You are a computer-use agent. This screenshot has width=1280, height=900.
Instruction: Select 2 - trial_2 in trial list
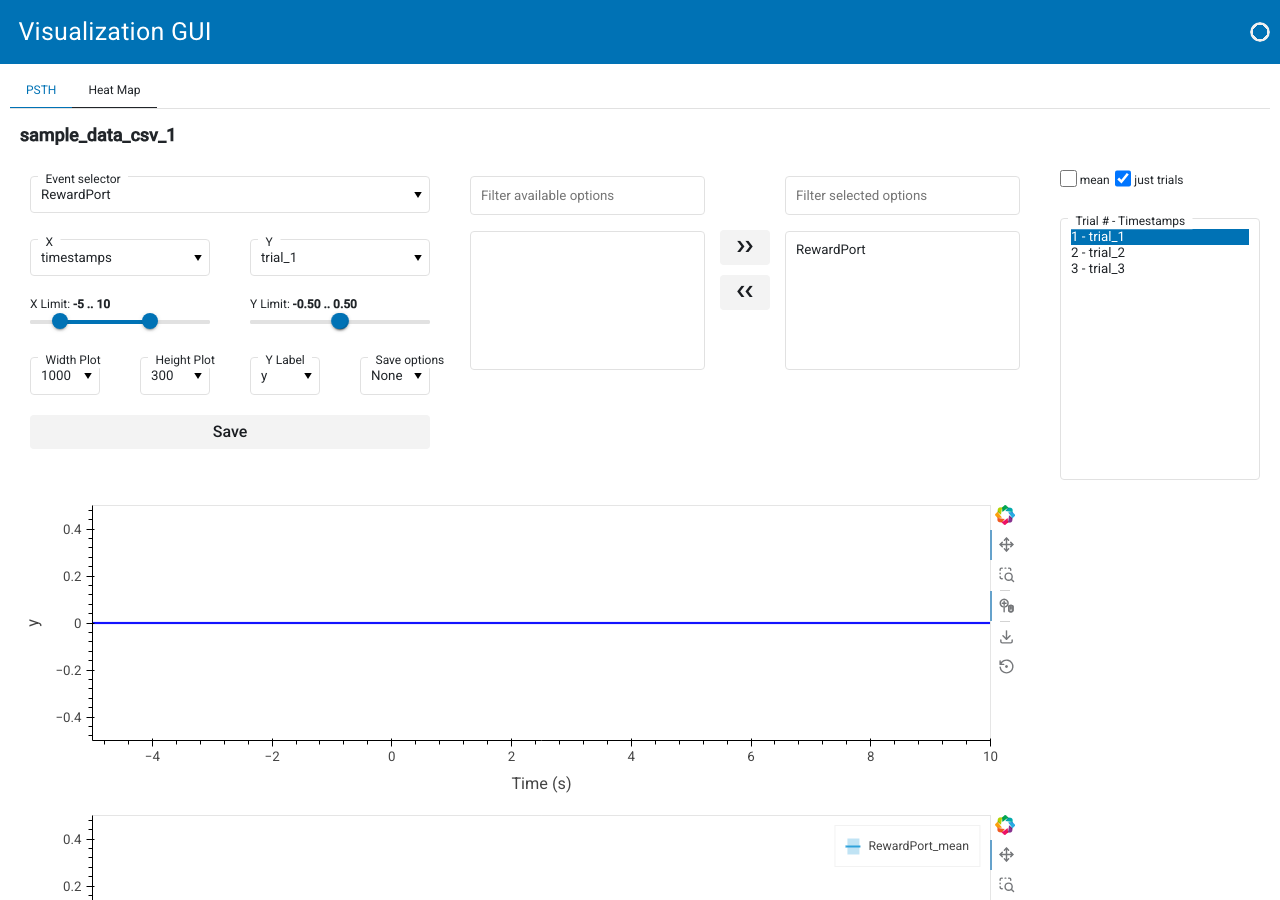1160,253
